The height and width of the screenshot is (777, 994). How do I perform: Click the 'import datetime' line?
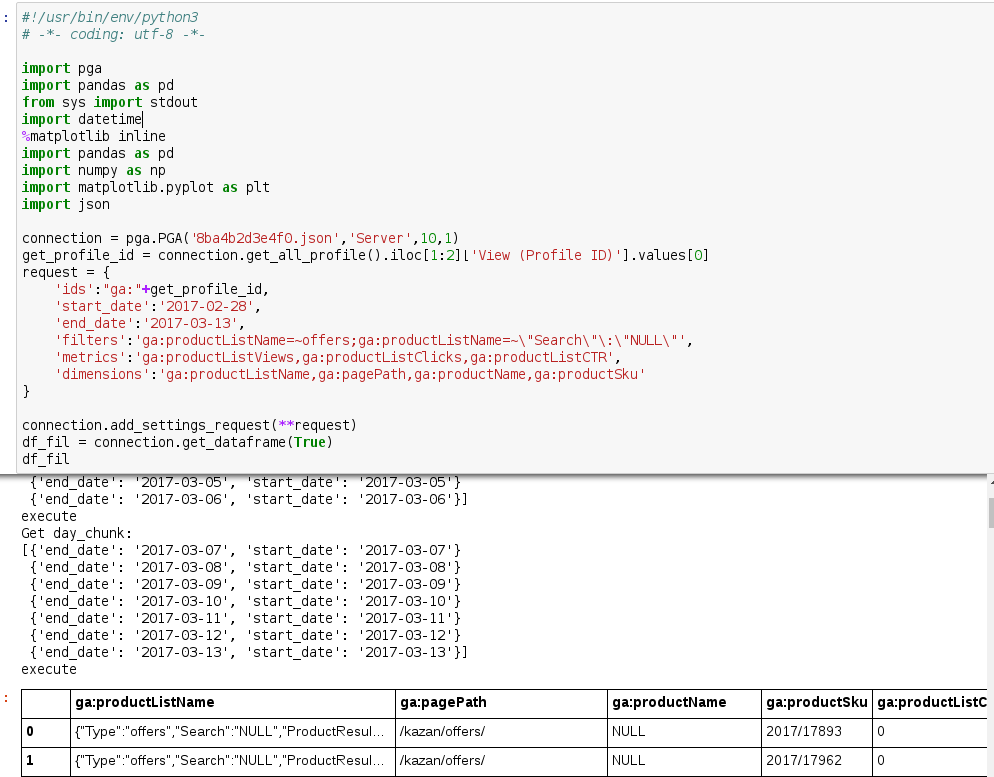tap(82, 119)
